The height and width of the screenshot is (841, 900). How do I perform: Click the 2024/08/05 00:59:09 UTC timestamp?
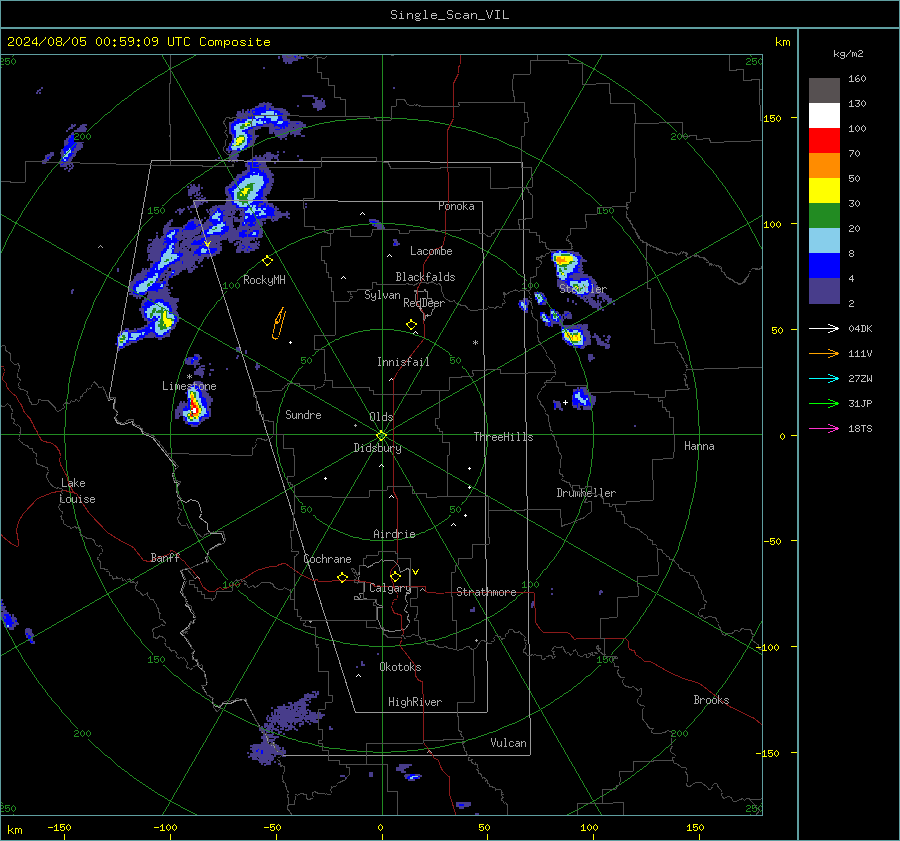[138, 42]
